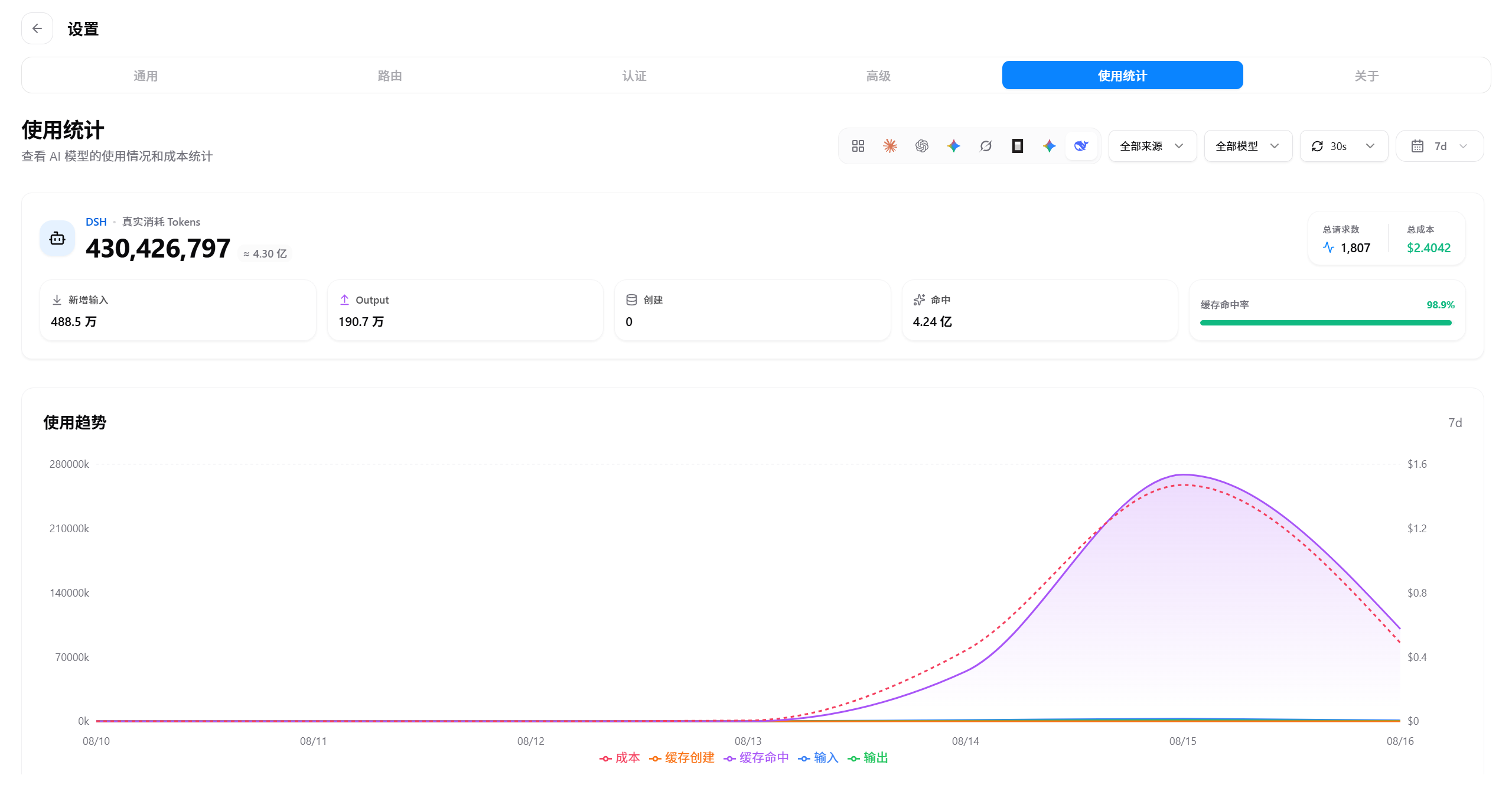This screenshot has height=788, width=1512.
Task: Filter by the OpenAI logo icon
Action: (x=922, y=146)
